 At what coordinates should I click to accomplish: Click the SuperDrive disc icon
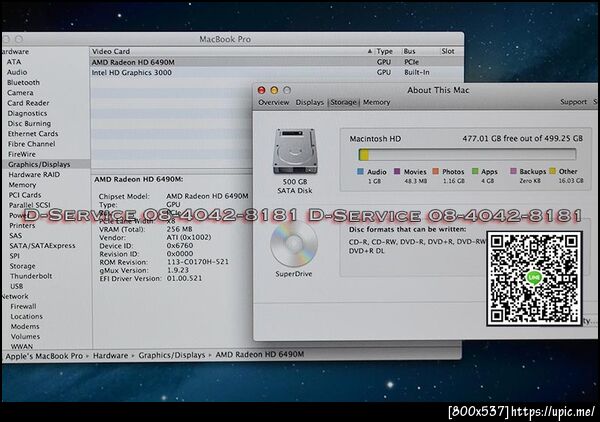pyautogui.click(x=294, y=244)
